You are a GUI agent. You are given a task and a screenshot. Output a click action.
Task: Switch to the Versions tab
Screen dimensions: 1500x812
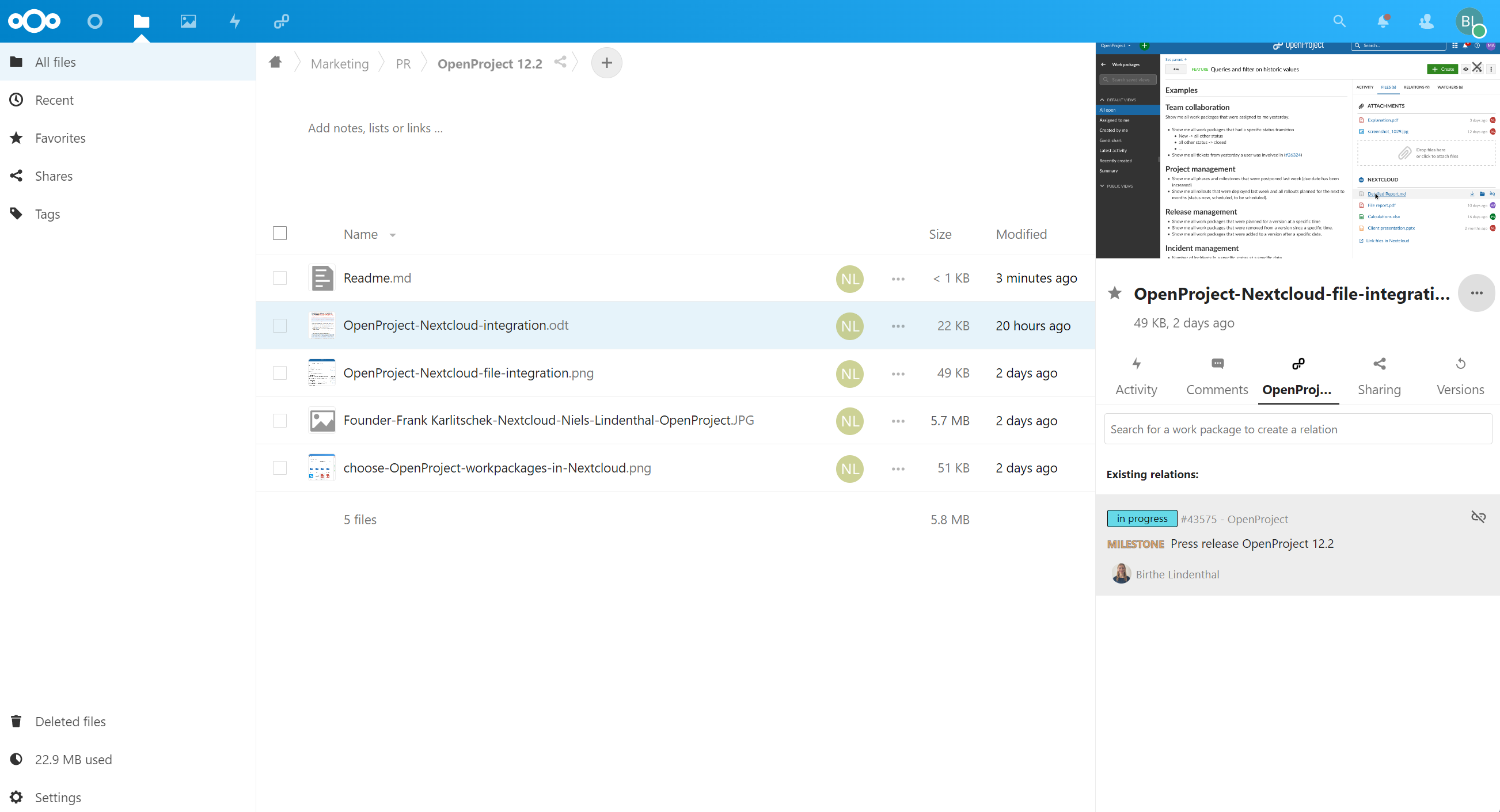tap(1460, 375)
